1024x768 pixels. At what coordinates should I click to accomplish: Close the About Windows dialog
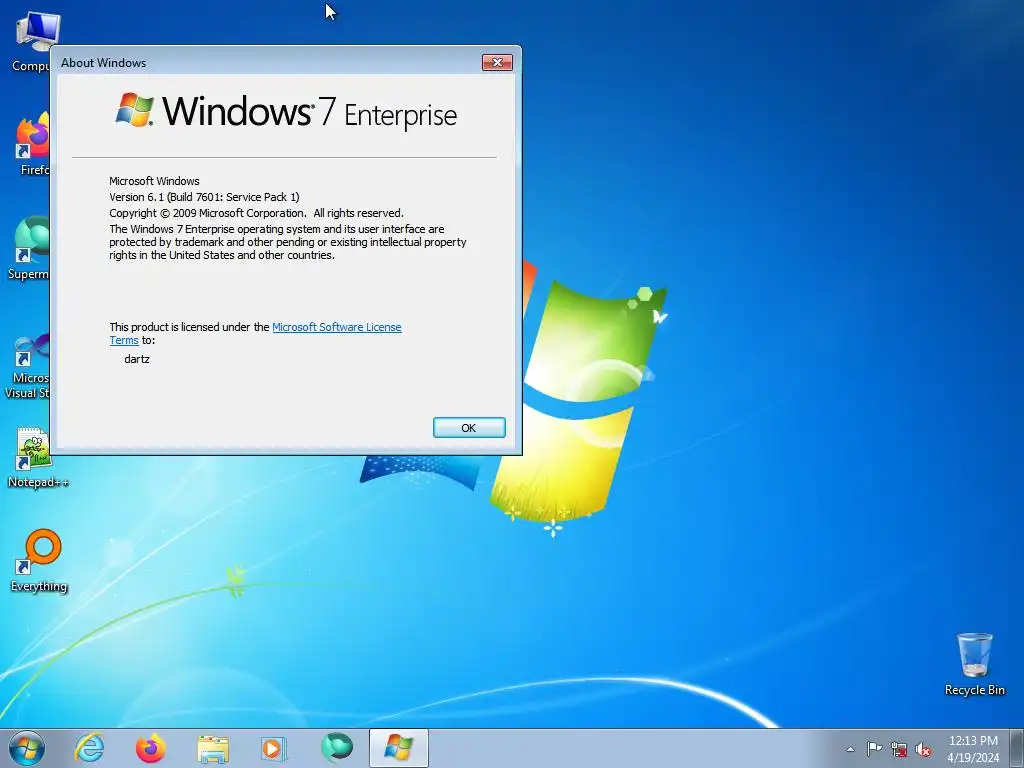tap(497, 62)
